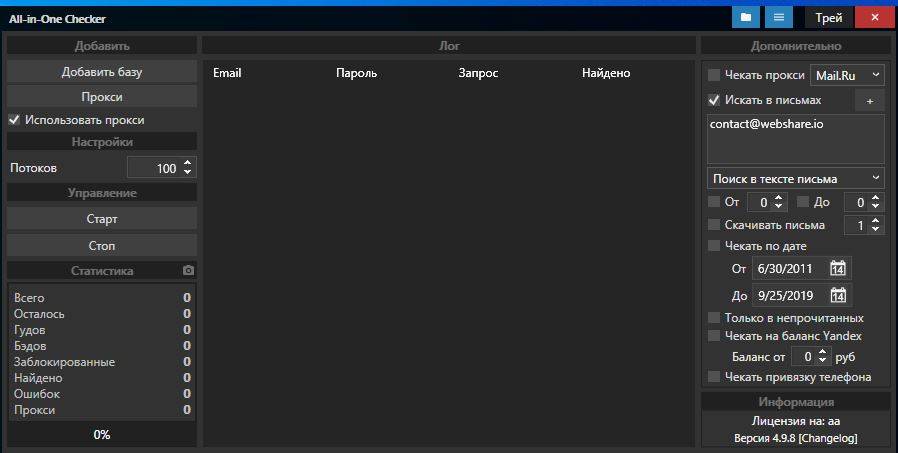Image resolution: width=898 pixels, height=453 pixels.
Task: Click the Гудов statistics row
Action: (x=102, y=330)
